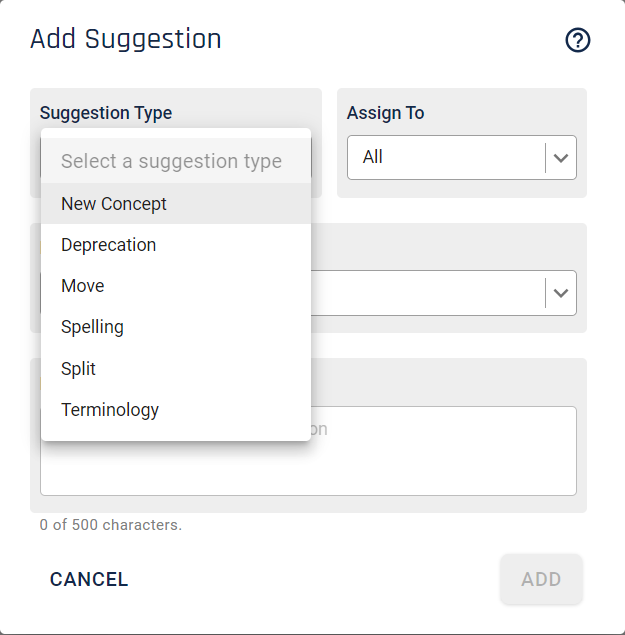
Task: Click the ADD button
Action: coord(541,579)
